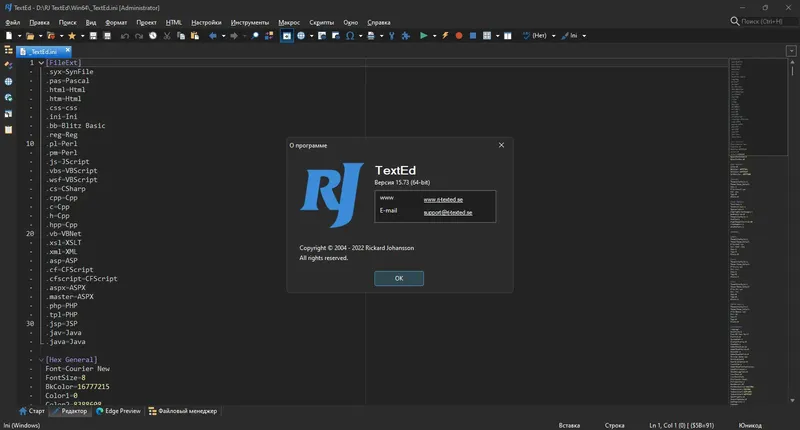Click the blue Stop square icon
The image size is (800, 430).
pos(473,36)
